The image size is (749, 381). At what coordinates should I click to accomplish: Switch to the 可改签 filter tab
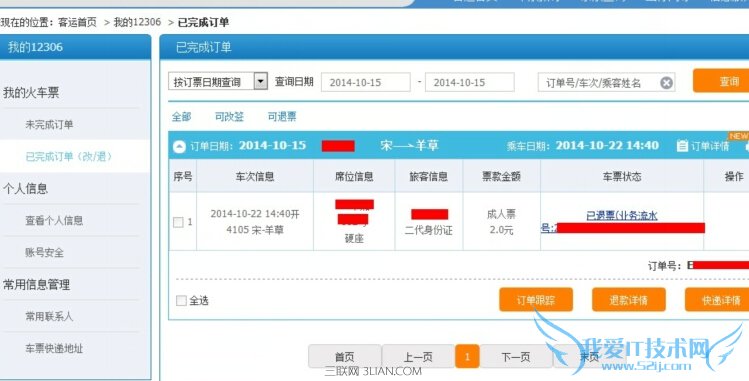229,116
